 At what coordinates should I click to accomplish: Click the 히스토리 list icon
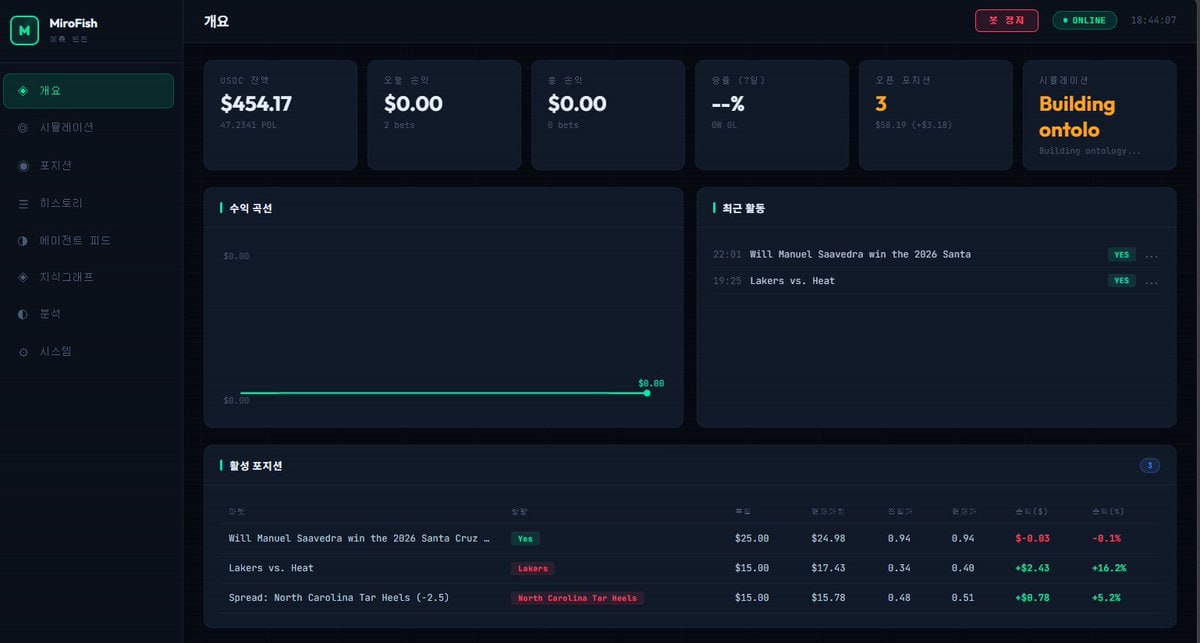coord(23,203)
